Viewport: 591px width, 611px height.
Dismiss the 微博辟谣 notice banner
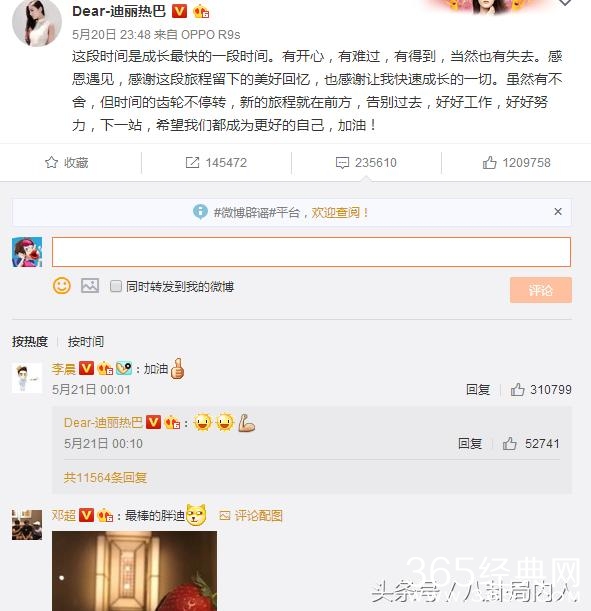(558, 211)
